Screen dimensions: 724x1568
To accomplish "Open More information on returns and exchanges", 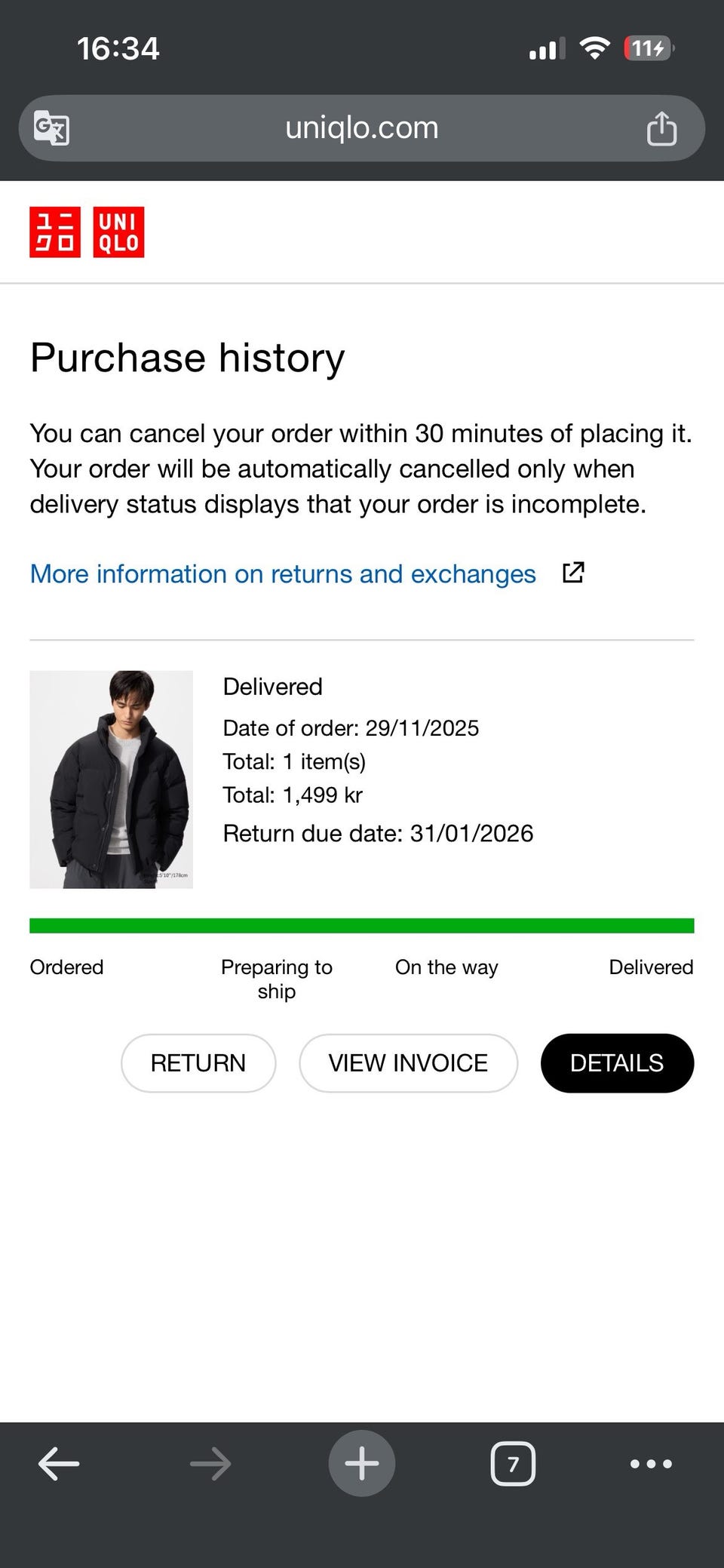I will coord(283,573).
